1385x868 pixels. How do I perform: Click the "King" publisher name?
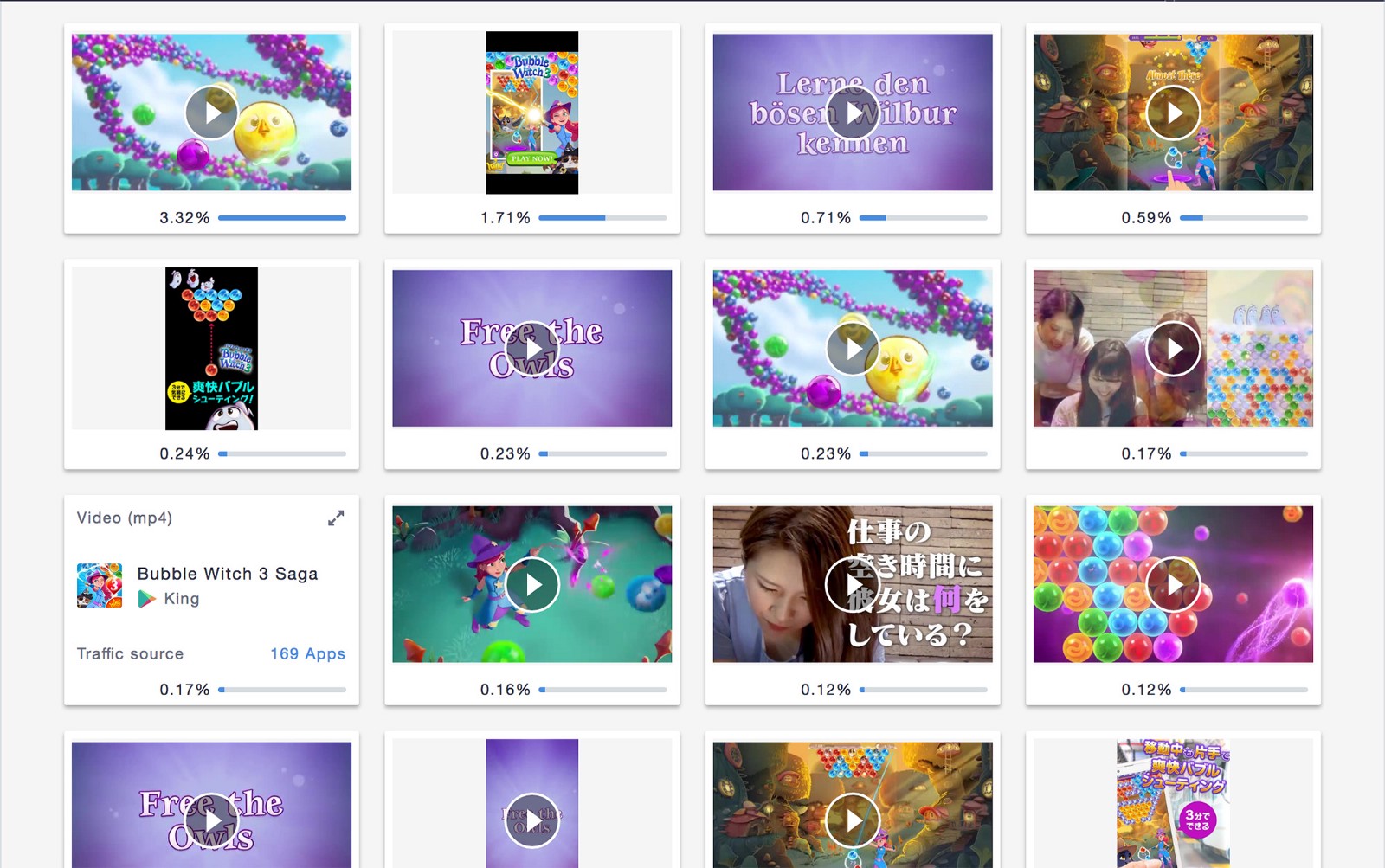(x=182, y=599)
